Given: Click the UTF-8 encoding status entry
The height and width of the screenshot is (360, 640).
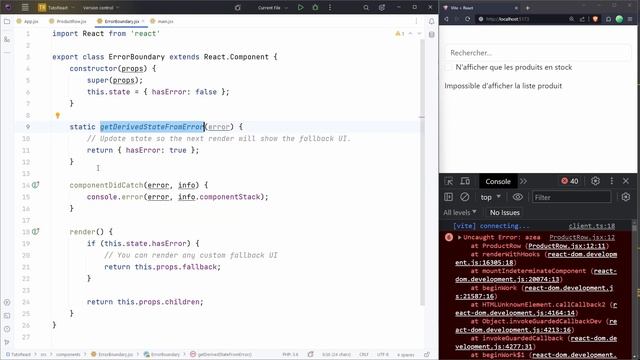Looking at the screenshot, I should pyautogui.click(x=383, y=354).
